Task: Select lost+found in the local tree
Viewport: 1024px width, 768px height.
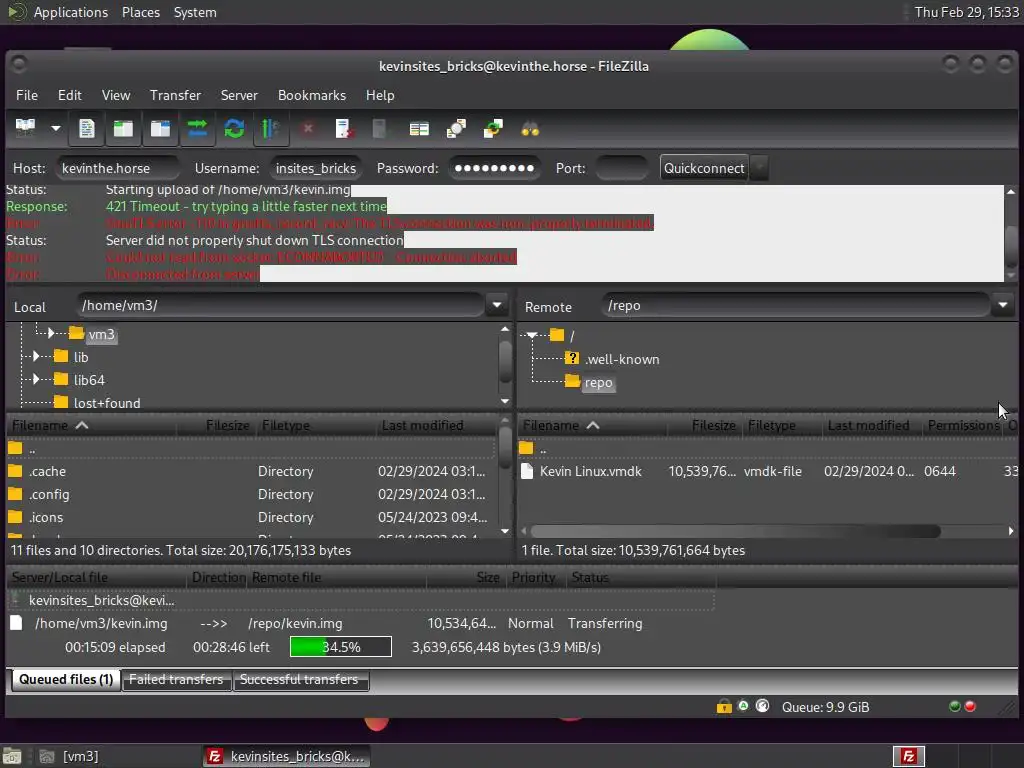Action: click(106, 403)
